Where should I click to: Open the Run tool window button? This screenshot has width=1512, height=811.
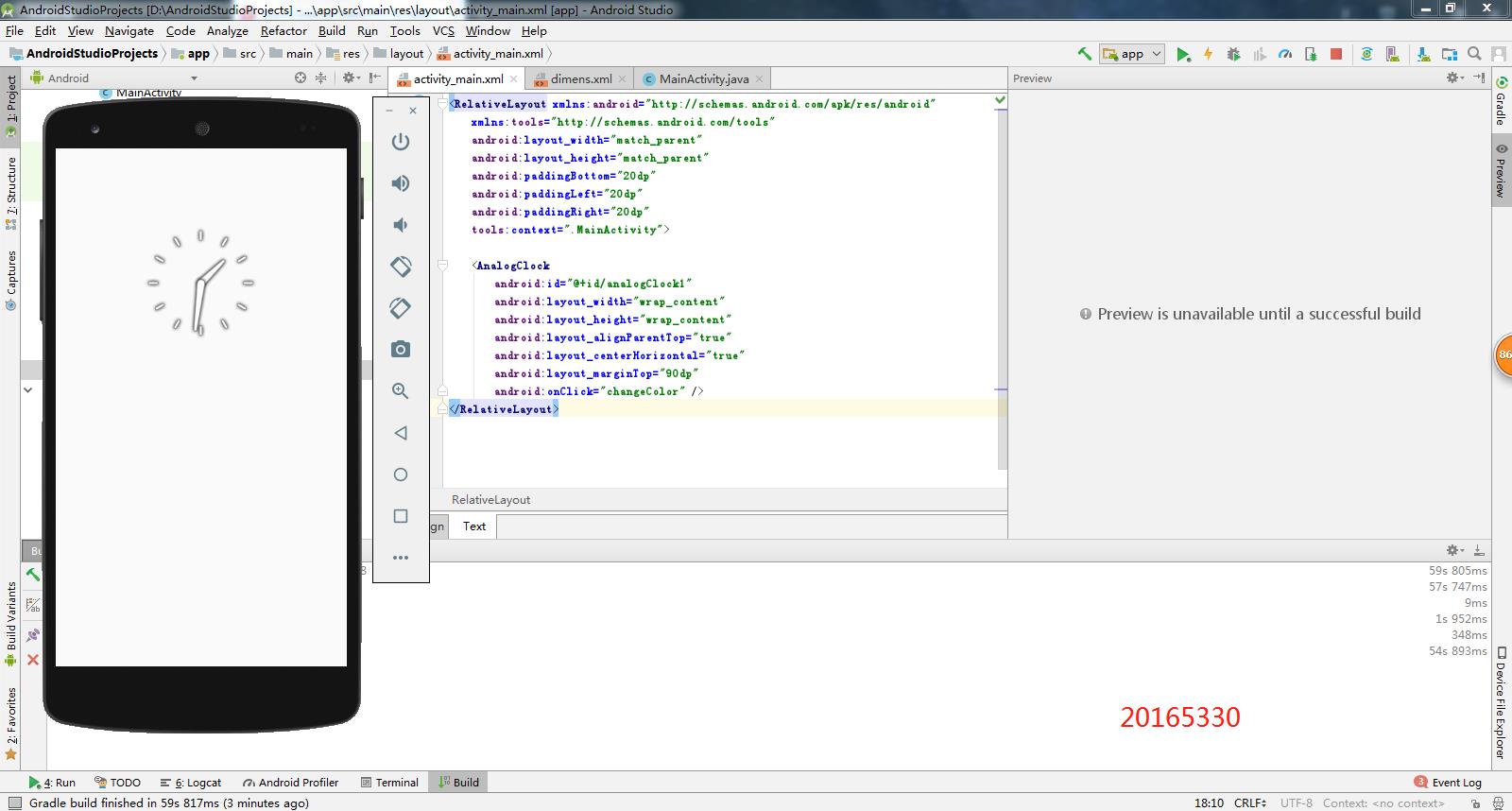52,782
